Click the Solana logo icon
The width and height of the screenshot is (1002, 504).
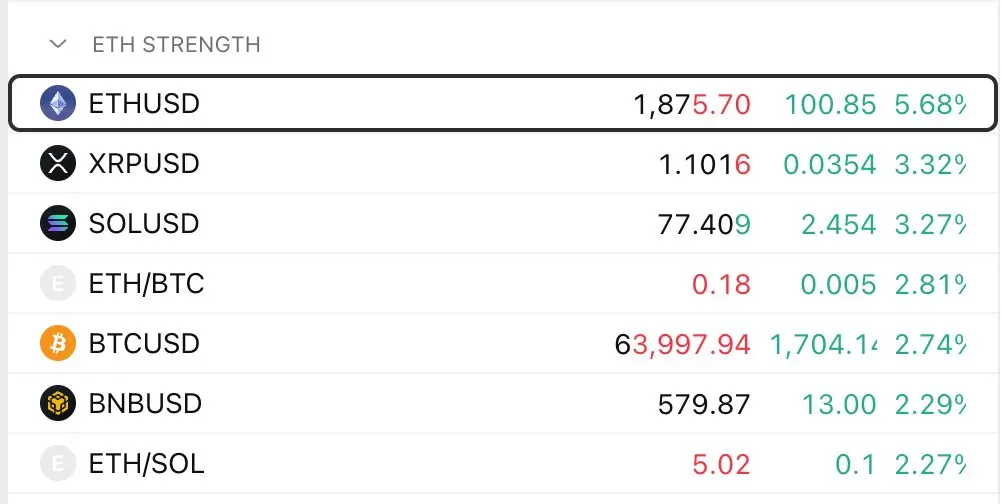tap(58, 223)
